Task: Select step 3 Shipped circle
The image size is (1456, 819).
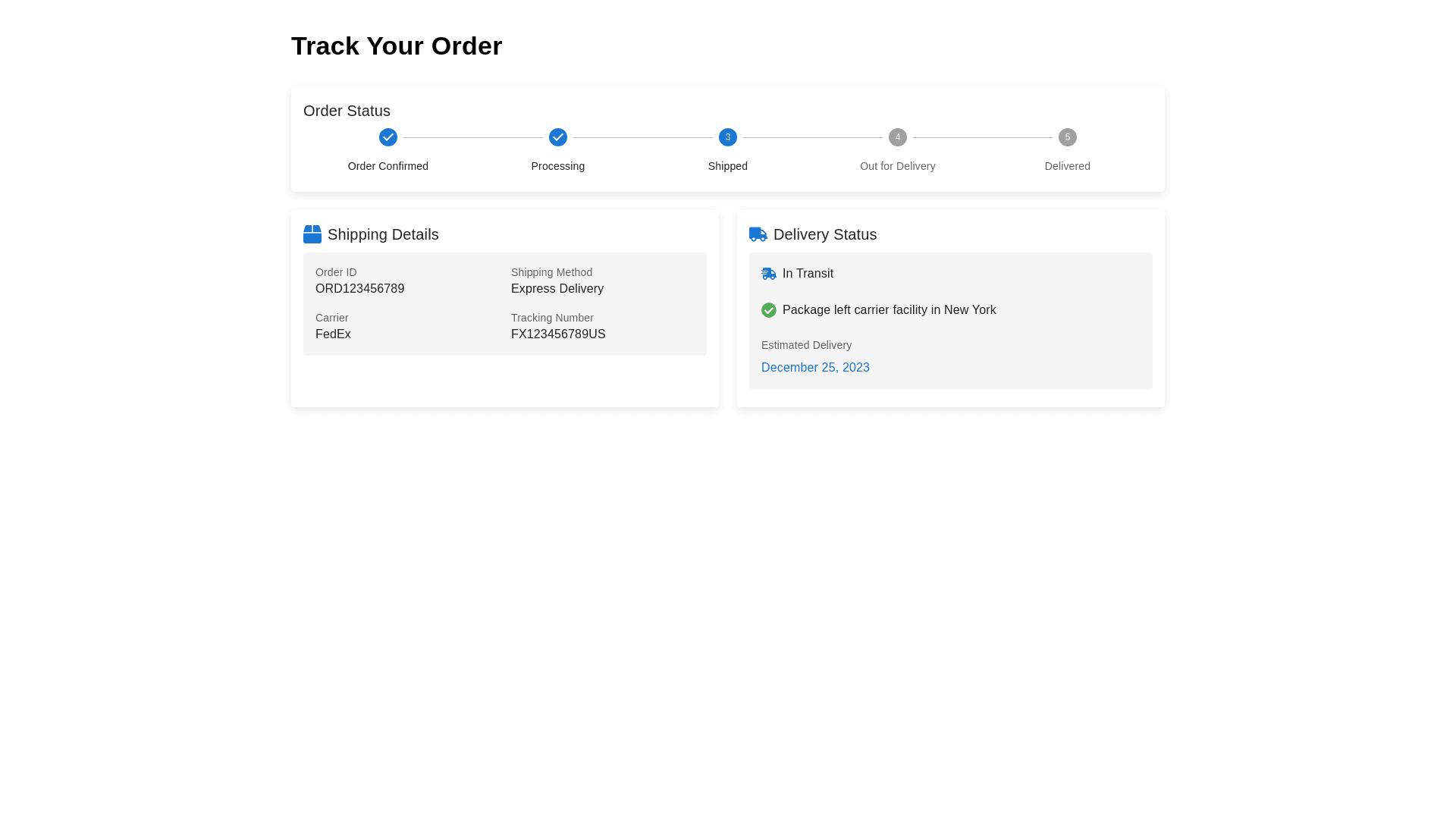Action: coord(727,137)
